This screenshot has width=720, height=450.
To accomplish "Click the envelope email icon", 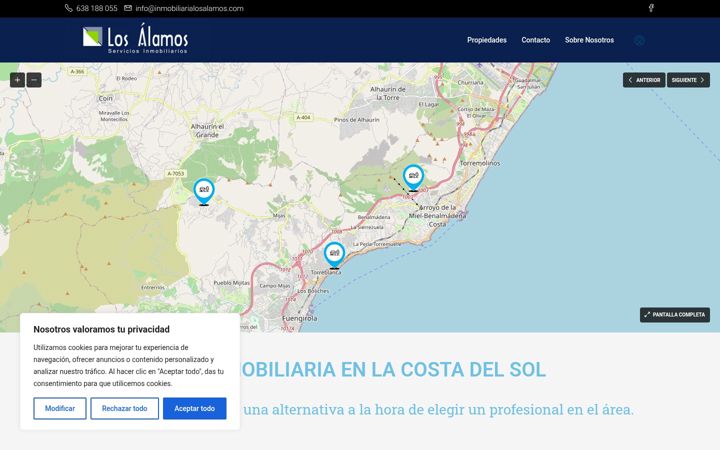I will [x=128, y=8].
